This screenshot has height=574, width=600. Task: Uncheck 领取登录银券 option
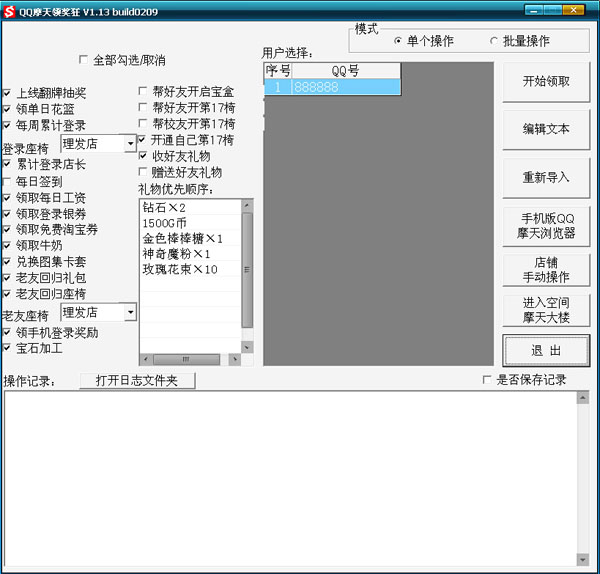[7, 214]
